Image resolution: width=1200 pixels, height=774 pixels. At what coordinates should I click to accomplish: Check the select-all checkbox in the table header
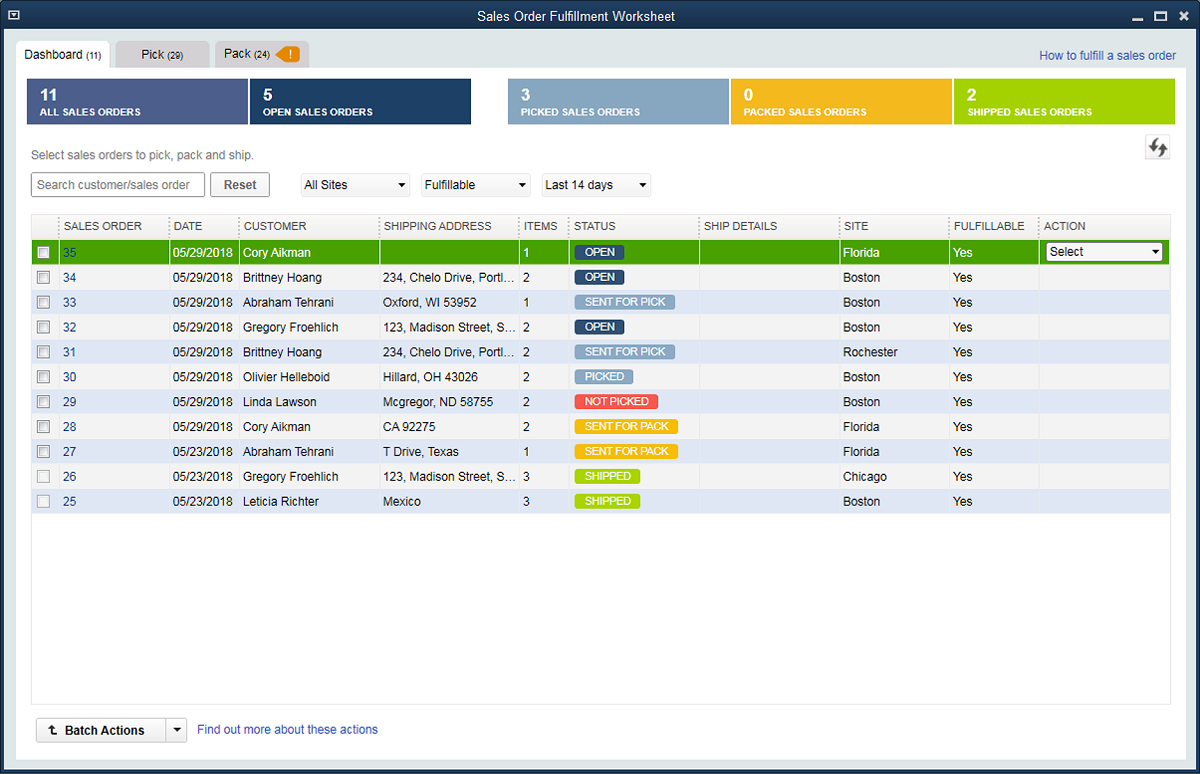[x=43, y=227]
